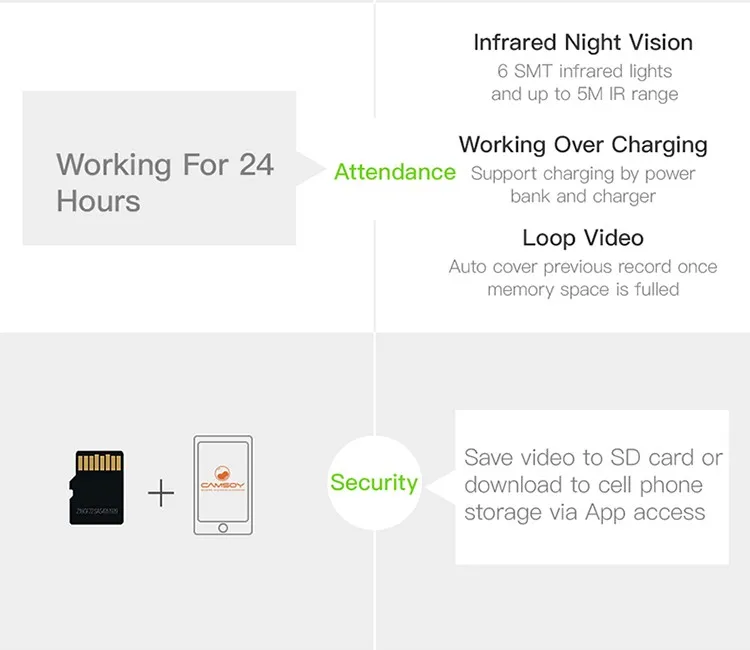Click the gold contacts on the SD card

pyautogui.click(x=99, y=462)
